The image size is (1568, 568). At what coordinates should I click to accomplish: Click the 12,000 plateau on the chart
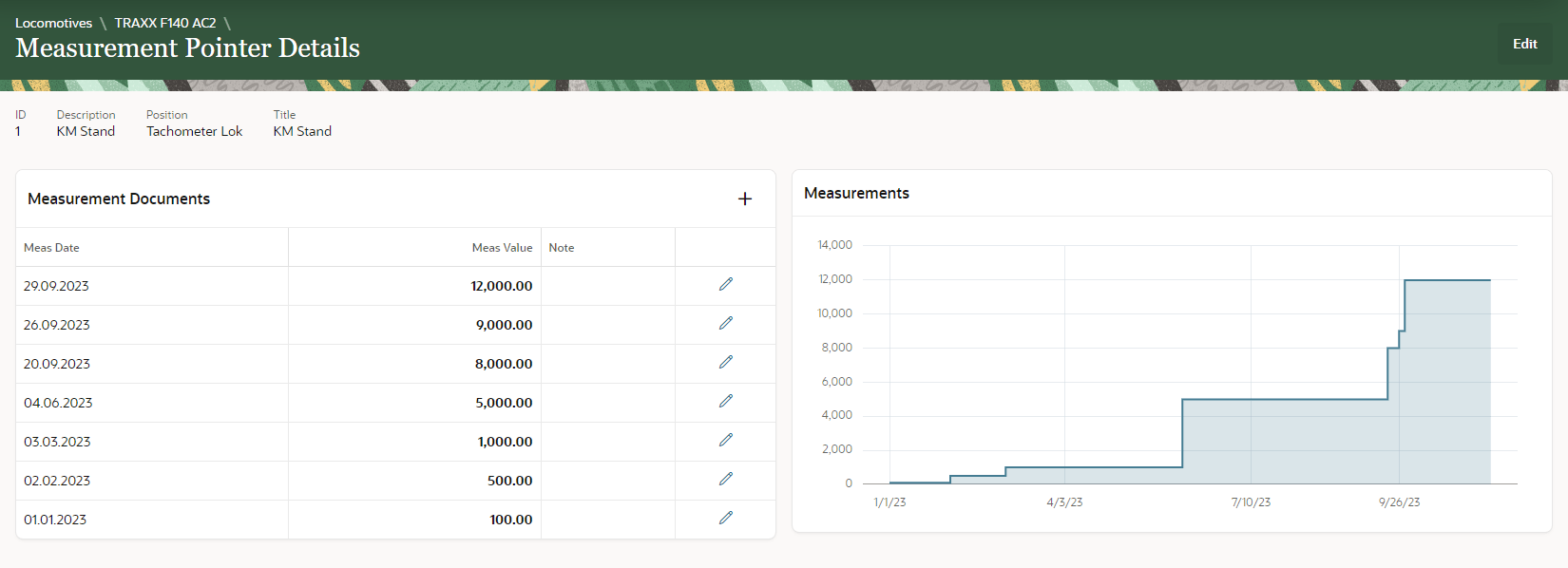1446,281
